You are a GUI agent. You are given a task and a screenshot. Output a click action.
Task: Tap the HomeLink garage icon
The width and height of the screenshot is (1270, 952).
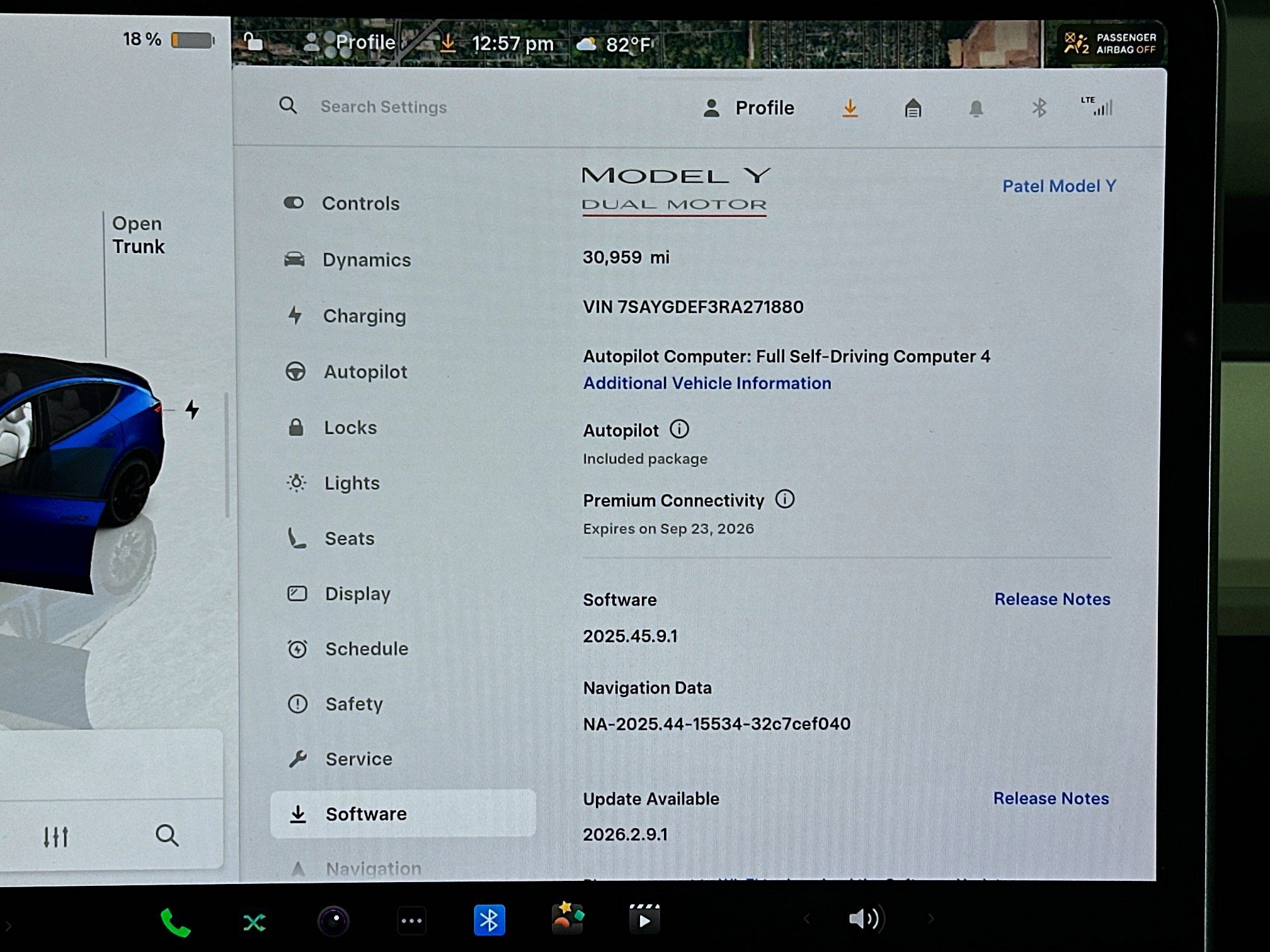(x=913, y=108)
